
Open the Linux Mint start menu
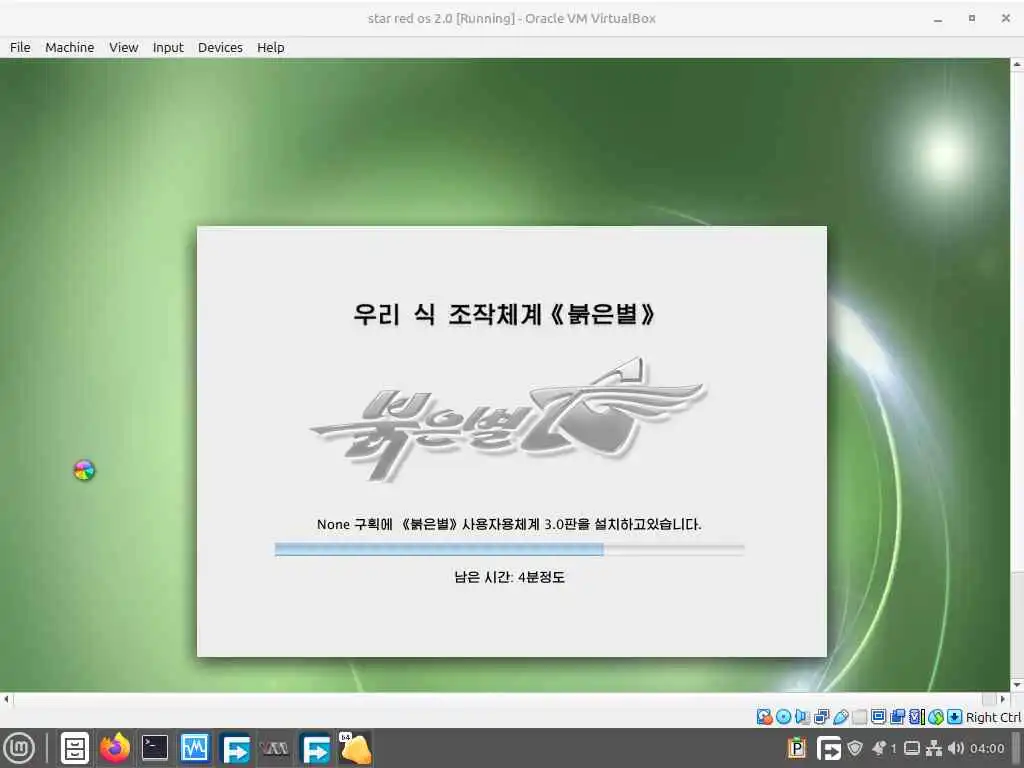pyautogui.click(x=19, y=748)
